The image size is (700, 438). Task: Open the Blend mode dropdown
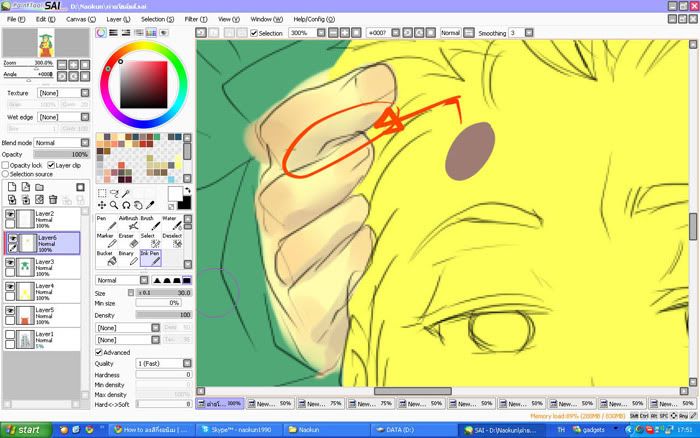click(x=60, y=143)
